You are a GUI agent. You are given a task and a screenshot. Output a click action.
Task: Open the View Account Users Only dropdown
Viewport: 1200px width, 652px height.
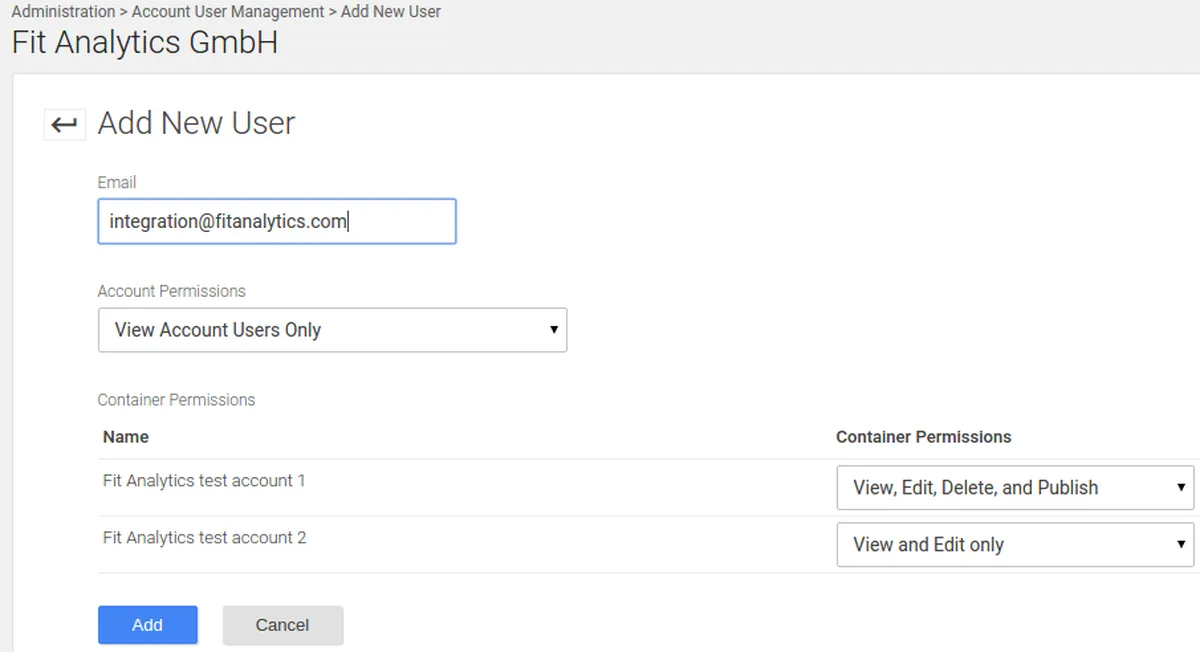pos(332,330)
